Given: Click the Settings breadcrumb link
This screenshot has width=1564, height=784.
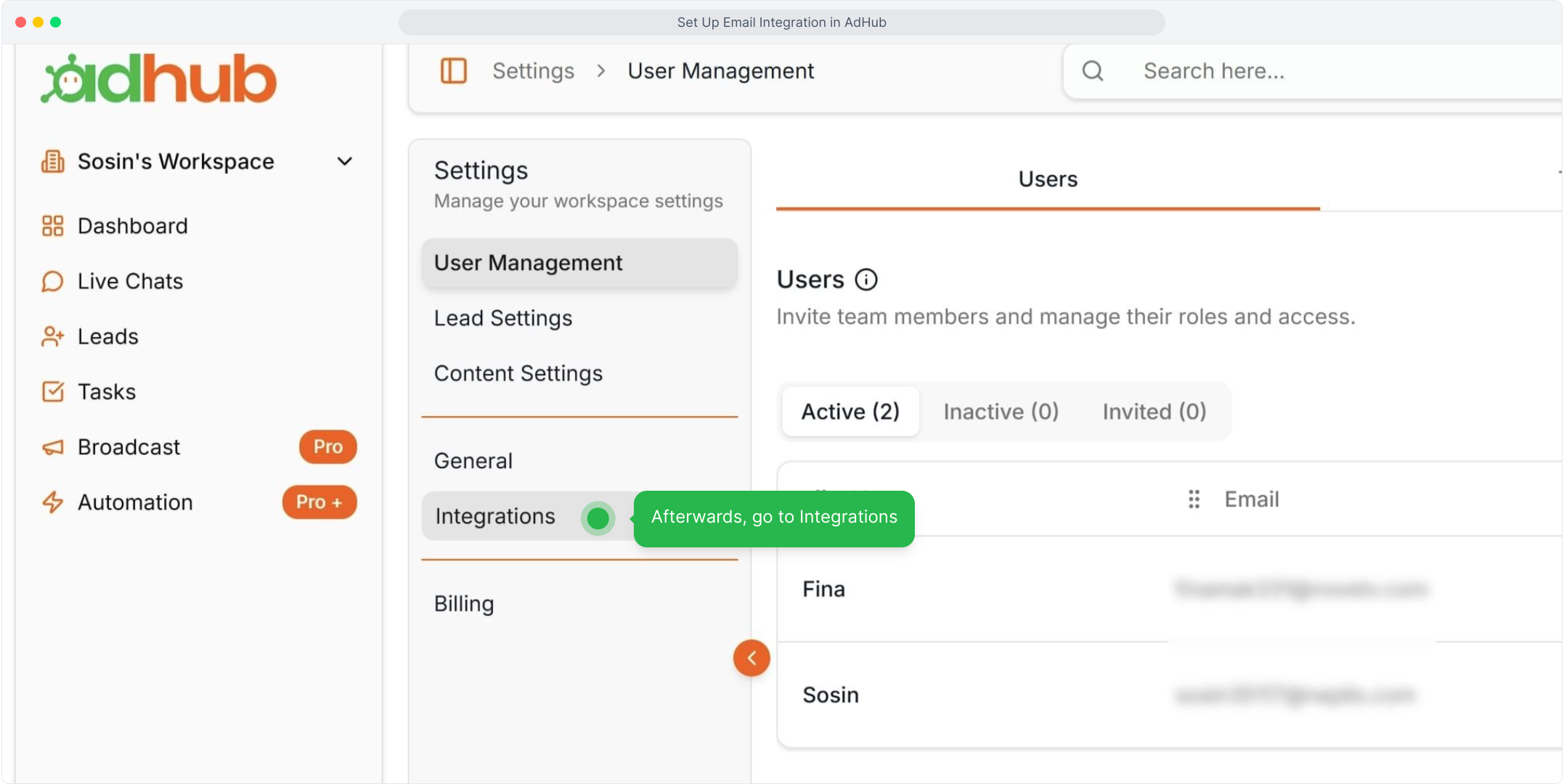Looking at the screenshot, I should (x=533, y=70).
